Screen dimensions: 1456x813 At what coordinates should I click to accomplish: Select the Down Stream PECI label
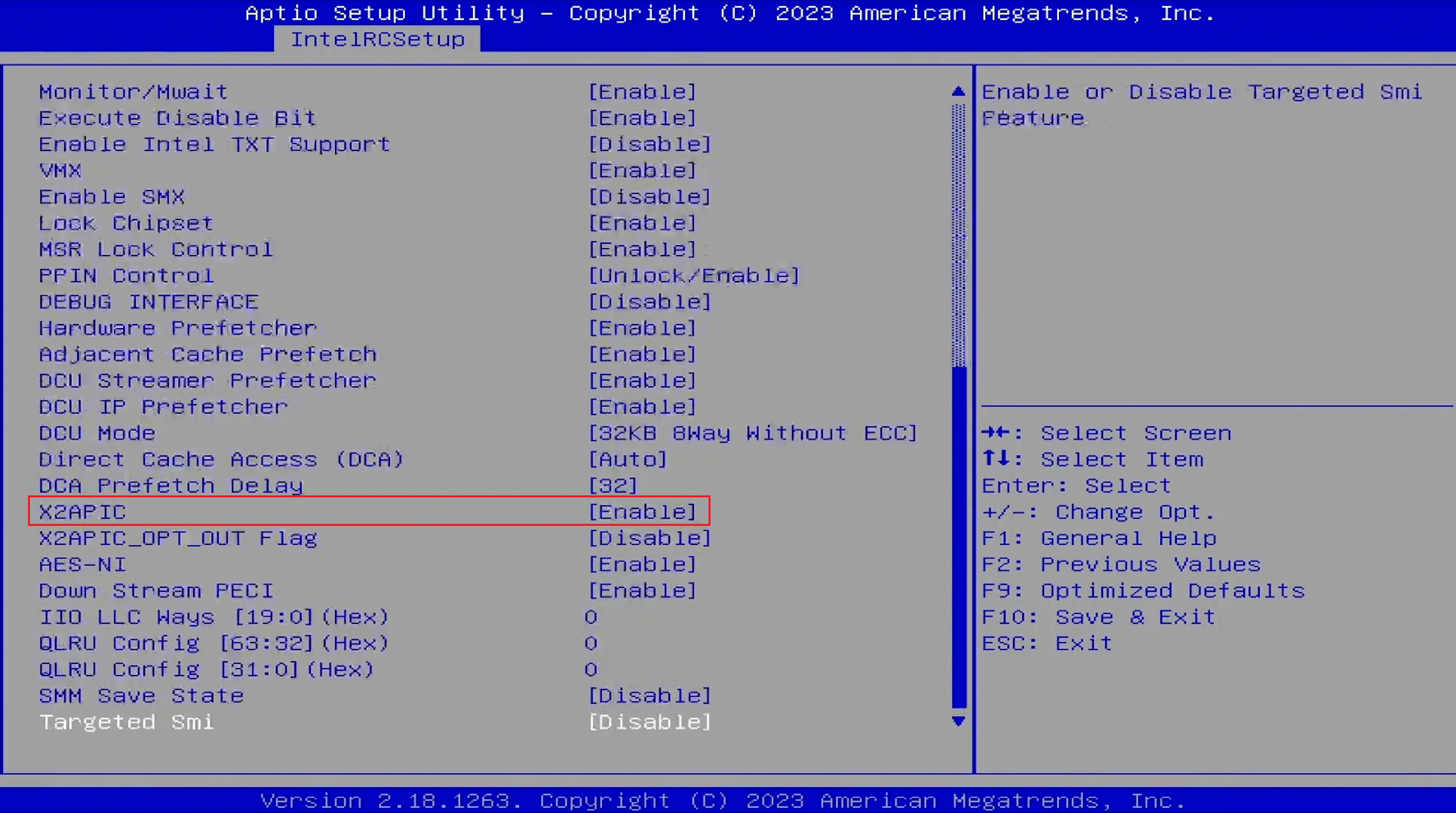coord(156,591)
